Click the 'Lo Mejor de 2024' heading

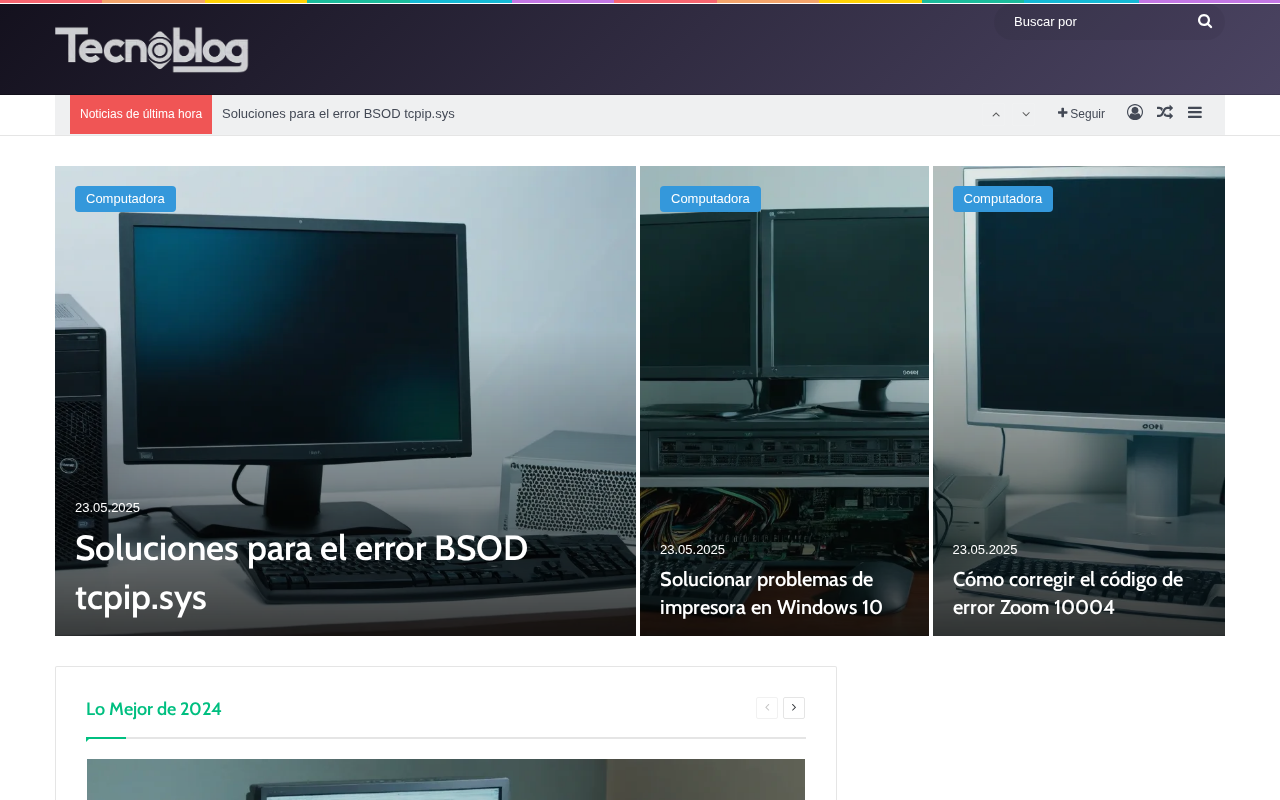point(154,709)
